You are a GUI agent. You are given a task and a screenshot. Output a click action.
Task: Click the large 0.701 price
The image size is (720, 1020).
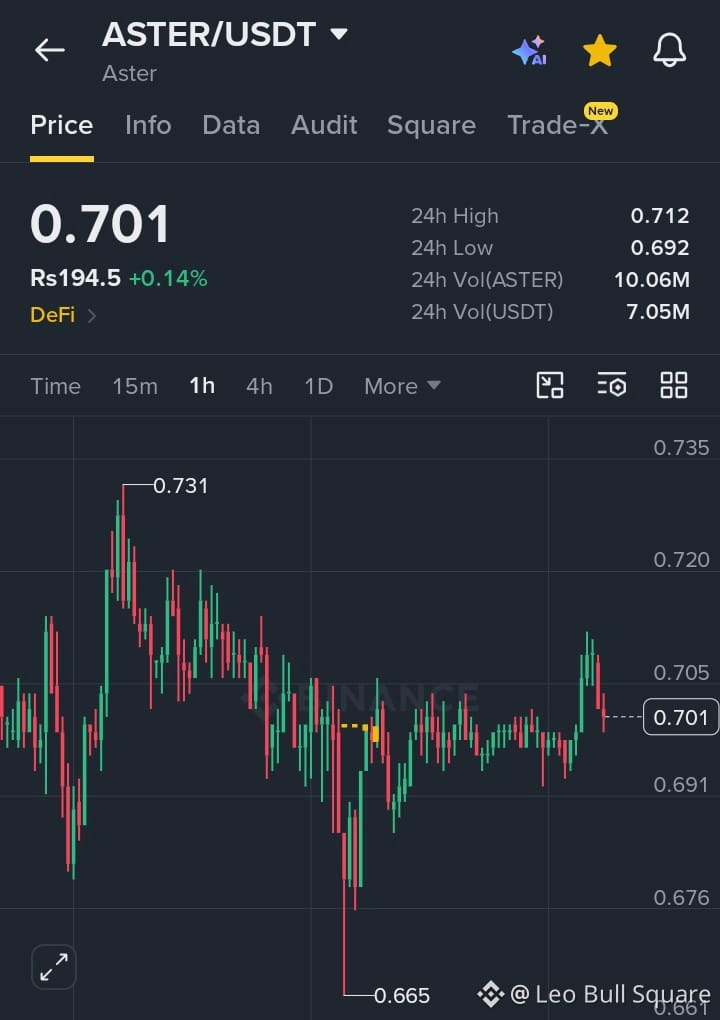(100, 224)
